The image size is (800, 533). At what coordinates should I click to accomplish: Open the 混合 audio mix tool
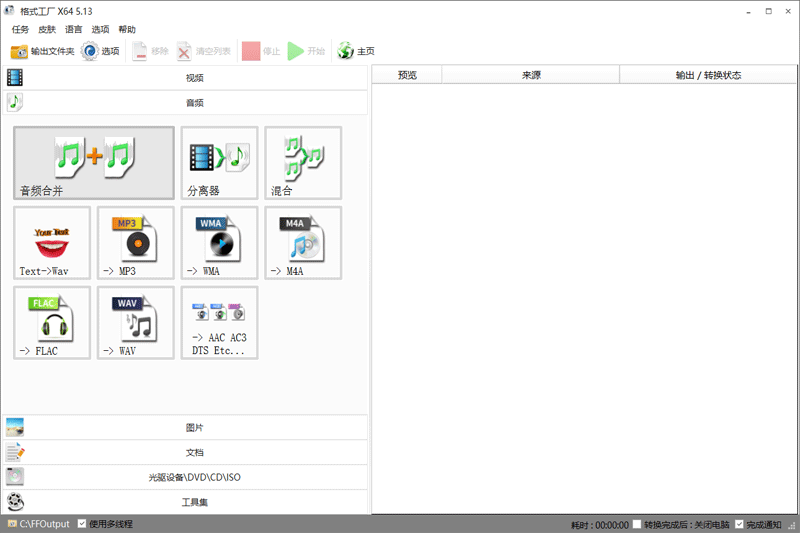coord(303,163)
